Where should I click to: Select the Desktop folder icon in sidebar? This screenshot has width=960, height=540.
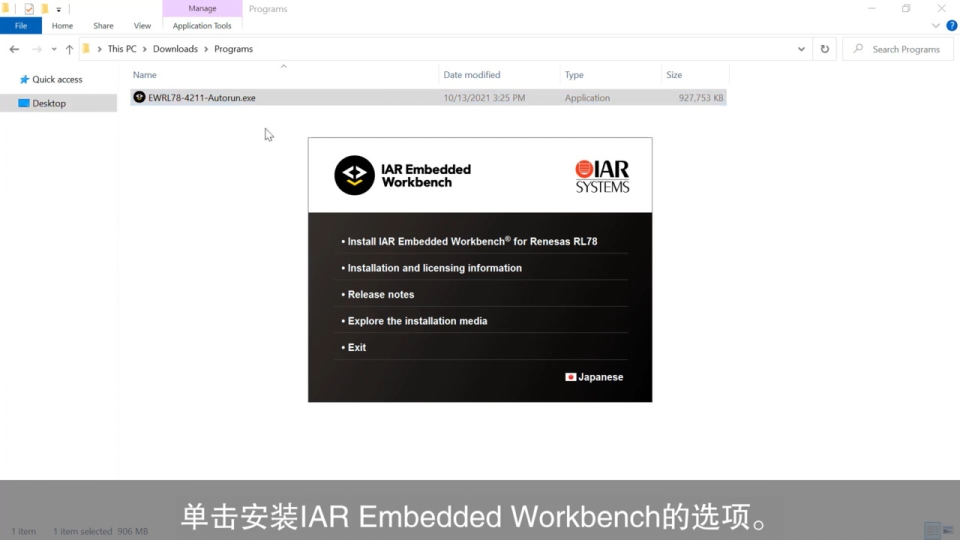pyautogui.click(x=24, y=103)
